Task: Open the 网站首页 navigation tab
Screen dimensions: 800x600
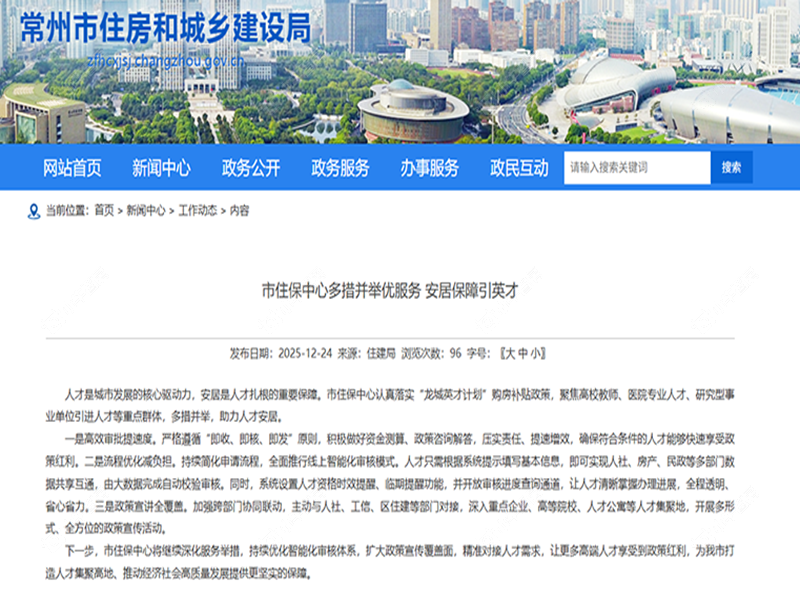Action: (x=72, y=168)
